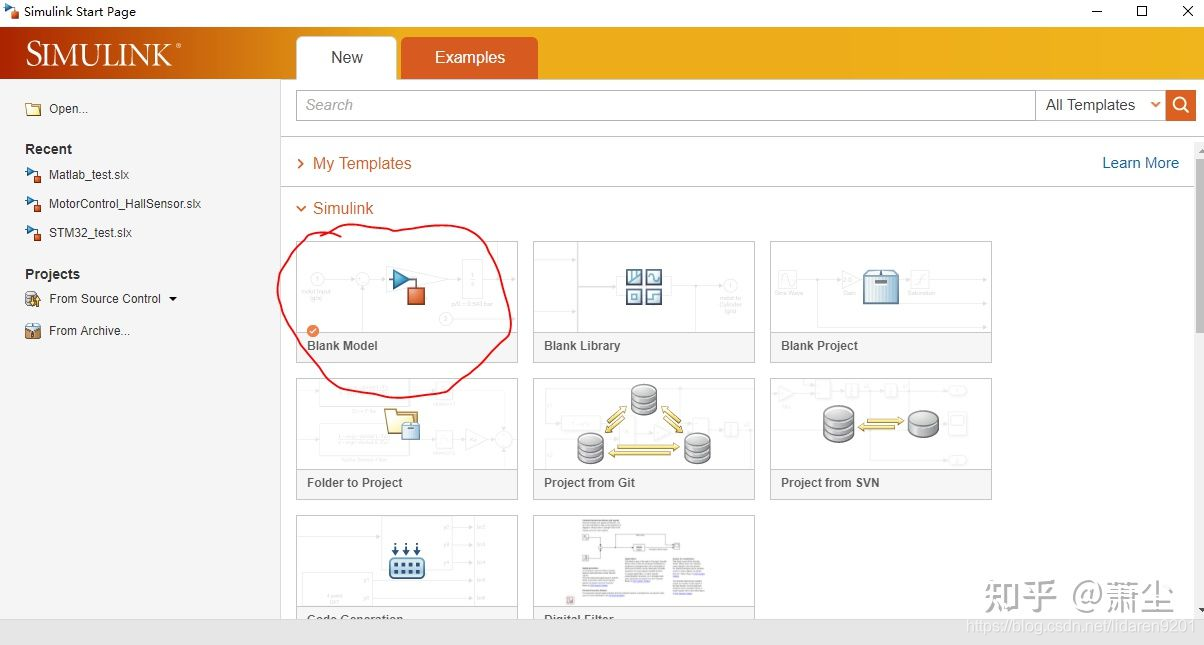Click the Simulink Start Page title bar icon
This screenshot has height=645, width=1204.
coord(12,11)
